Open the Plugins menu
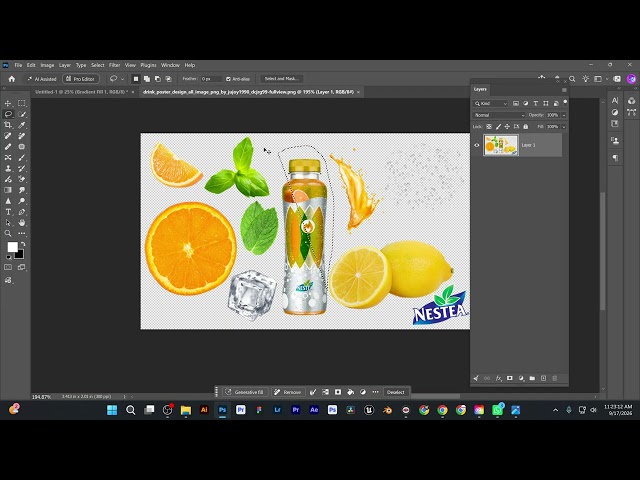 148,65
